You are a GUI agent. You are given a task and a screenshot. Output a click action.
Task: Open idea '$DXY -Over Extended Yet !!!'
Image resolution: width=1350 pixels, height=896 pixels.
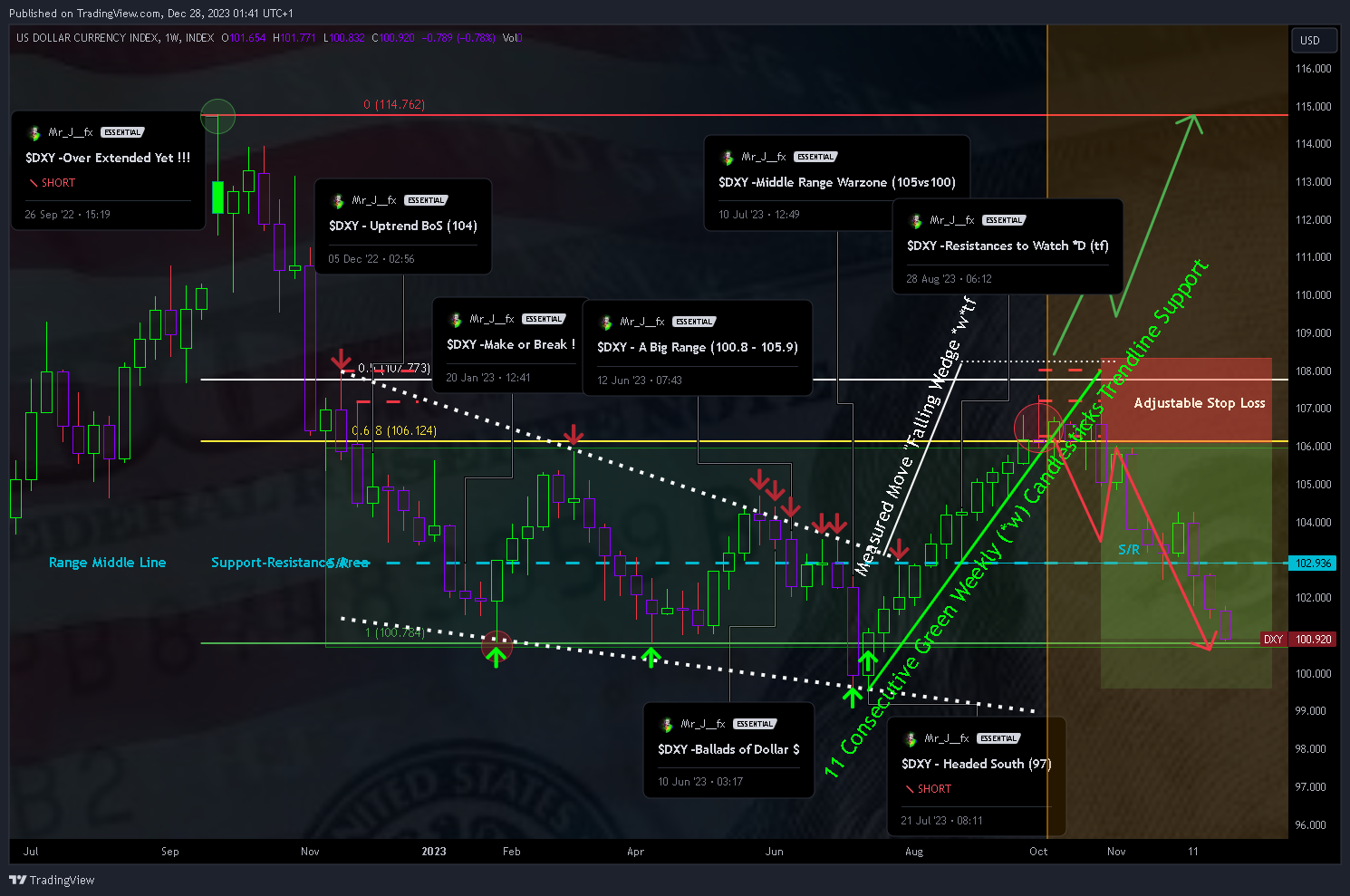[108, 158]
